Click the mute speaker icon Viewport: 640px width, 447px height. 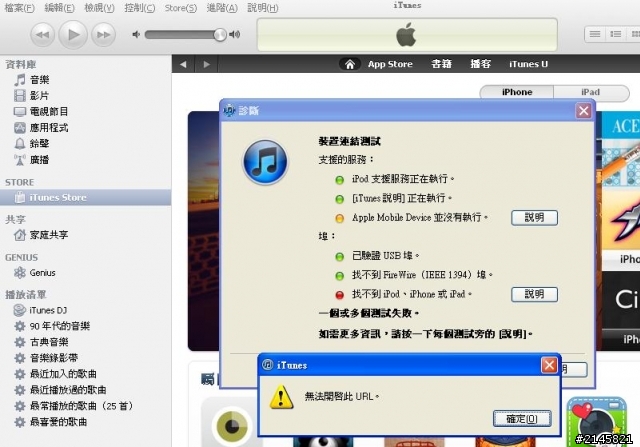click(136, 35)
